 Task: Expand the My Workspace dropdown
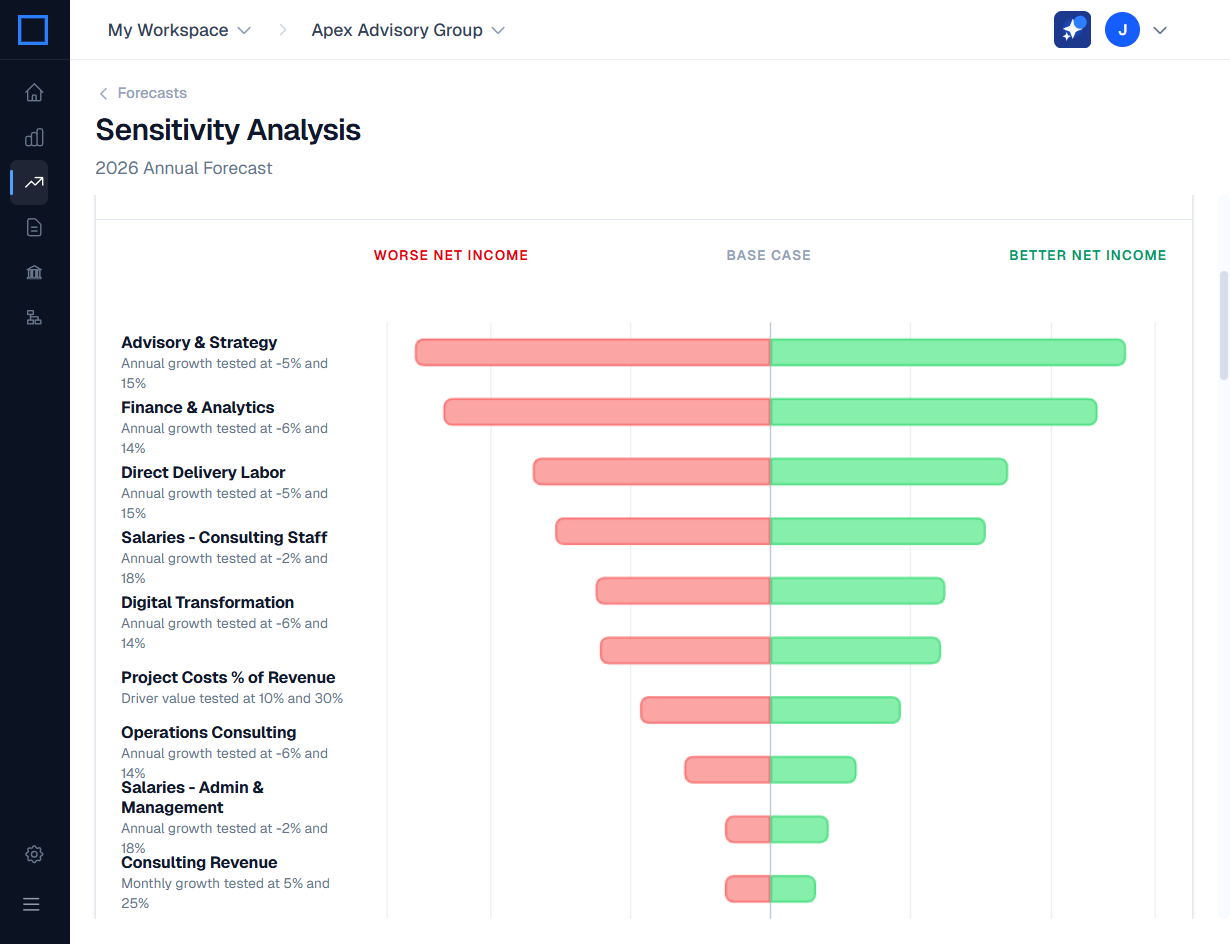179,30
